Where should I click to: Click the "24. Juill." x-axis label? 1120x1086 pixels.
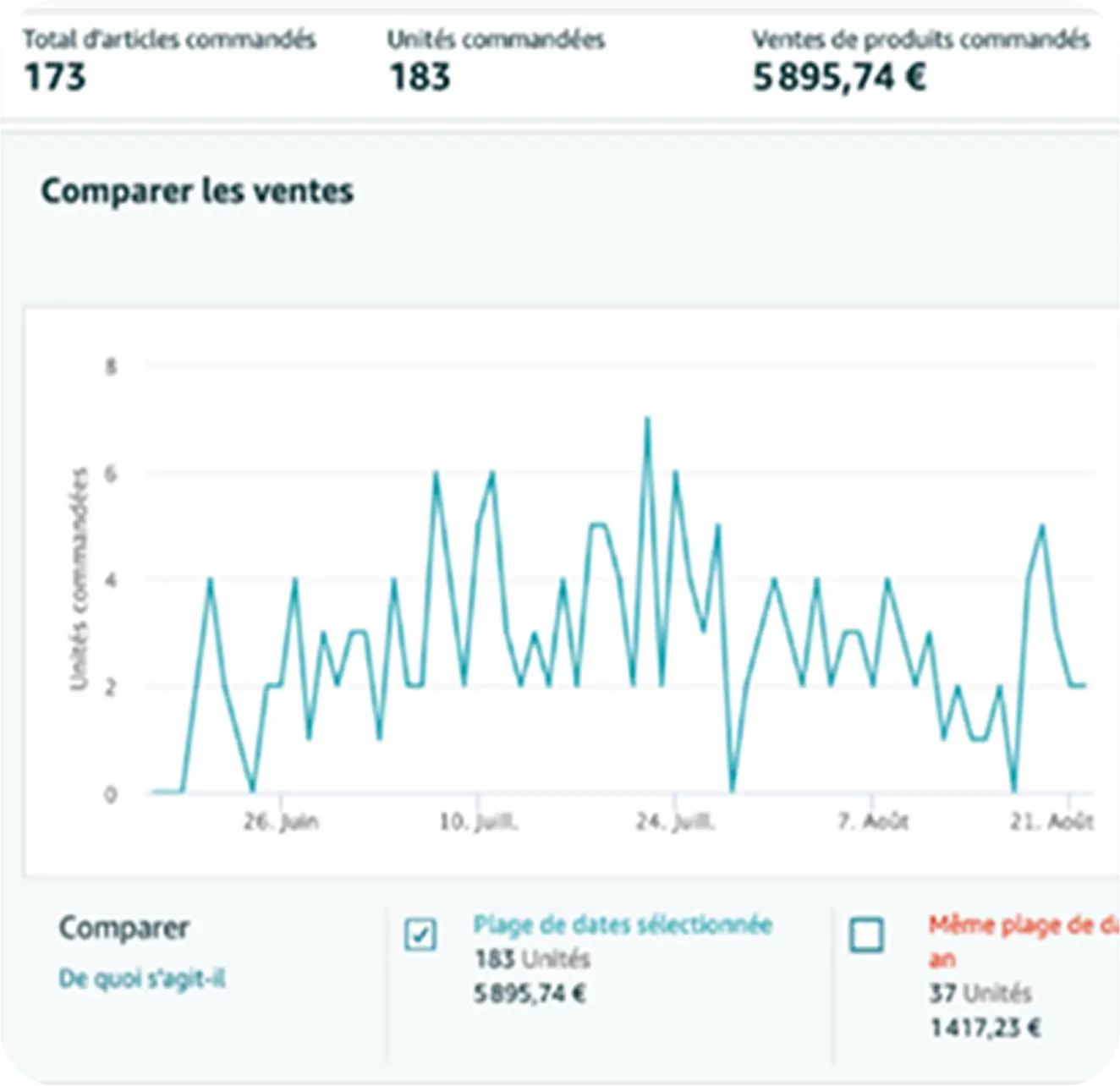tap(675, 821)
